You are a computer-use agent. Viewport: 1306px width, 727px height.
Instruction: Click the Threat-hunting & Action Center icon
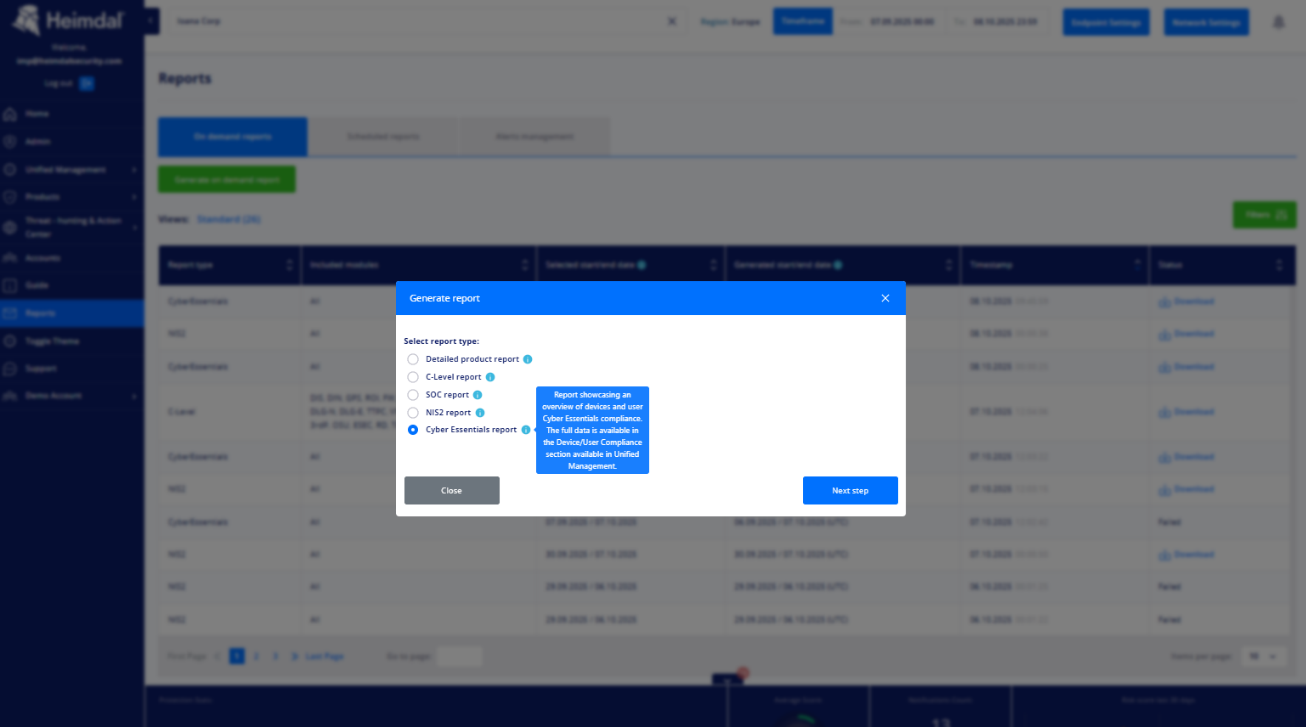(10, 227)
